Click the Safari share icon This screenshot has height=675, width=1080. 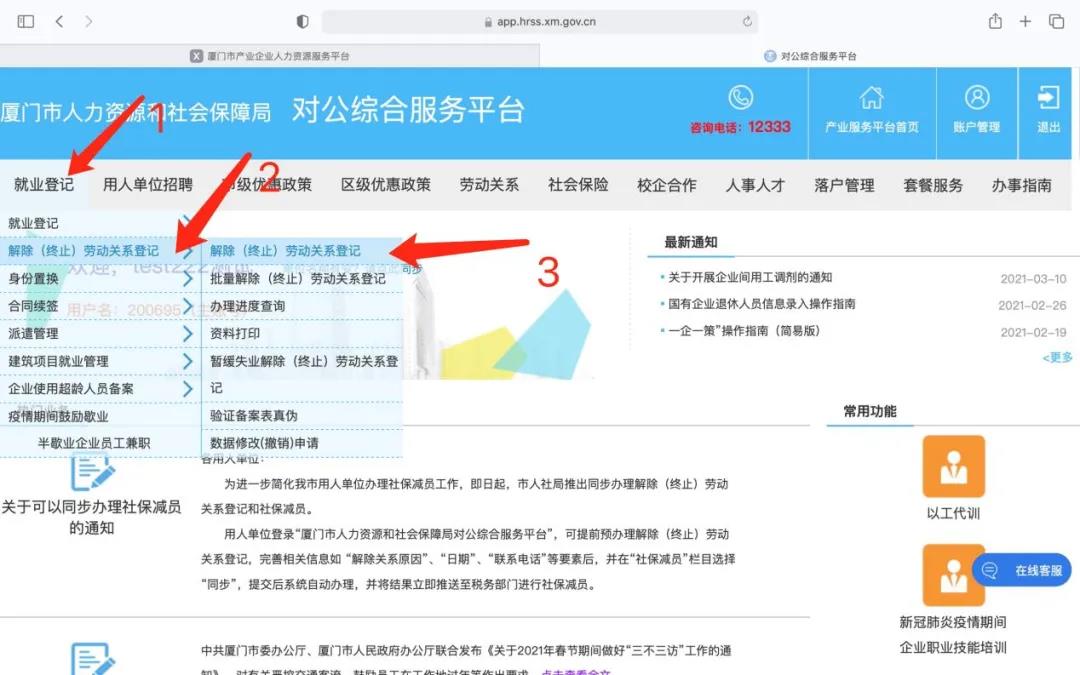click(995, 21)
